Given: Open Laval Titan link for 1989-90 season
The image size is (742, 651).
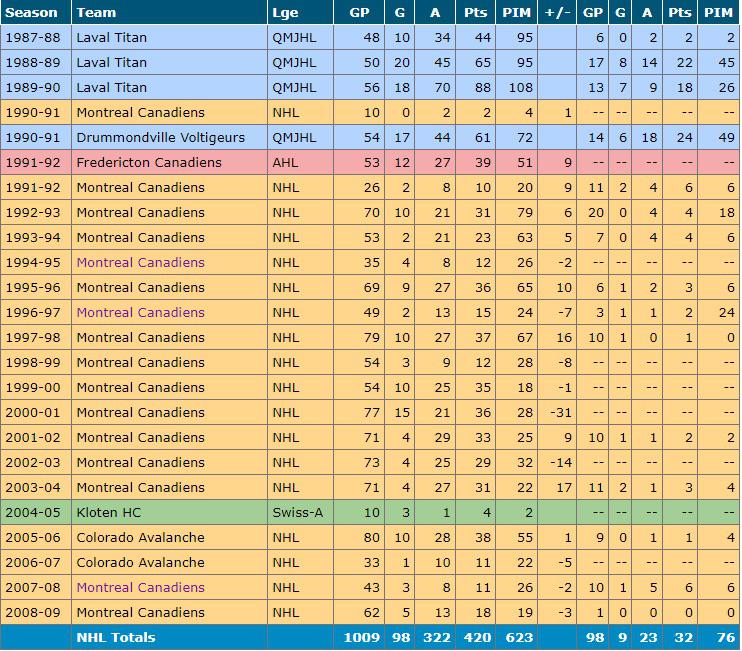Looking at the screenshot, I should [x=111, y=87].
